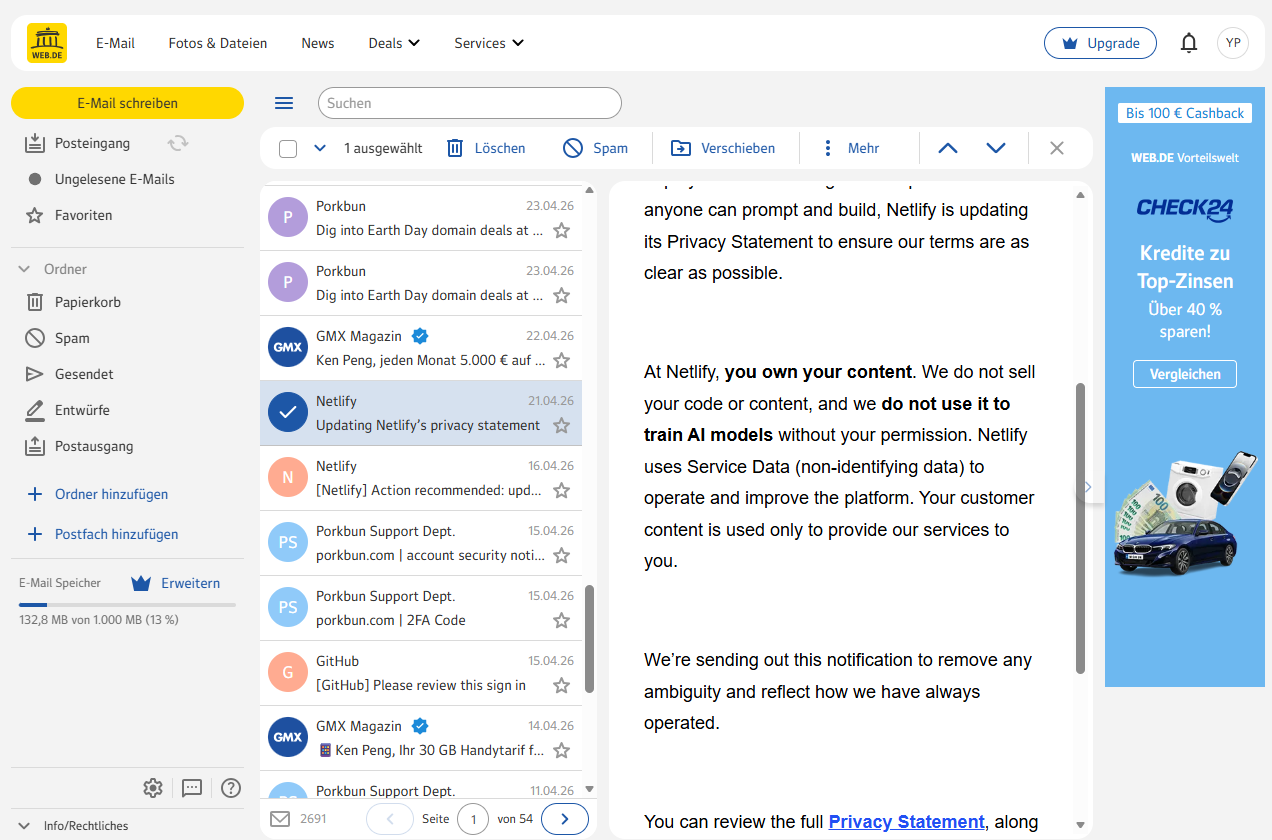
Task: Click Postfach hinzufügen
Action: tap(103, 534)
